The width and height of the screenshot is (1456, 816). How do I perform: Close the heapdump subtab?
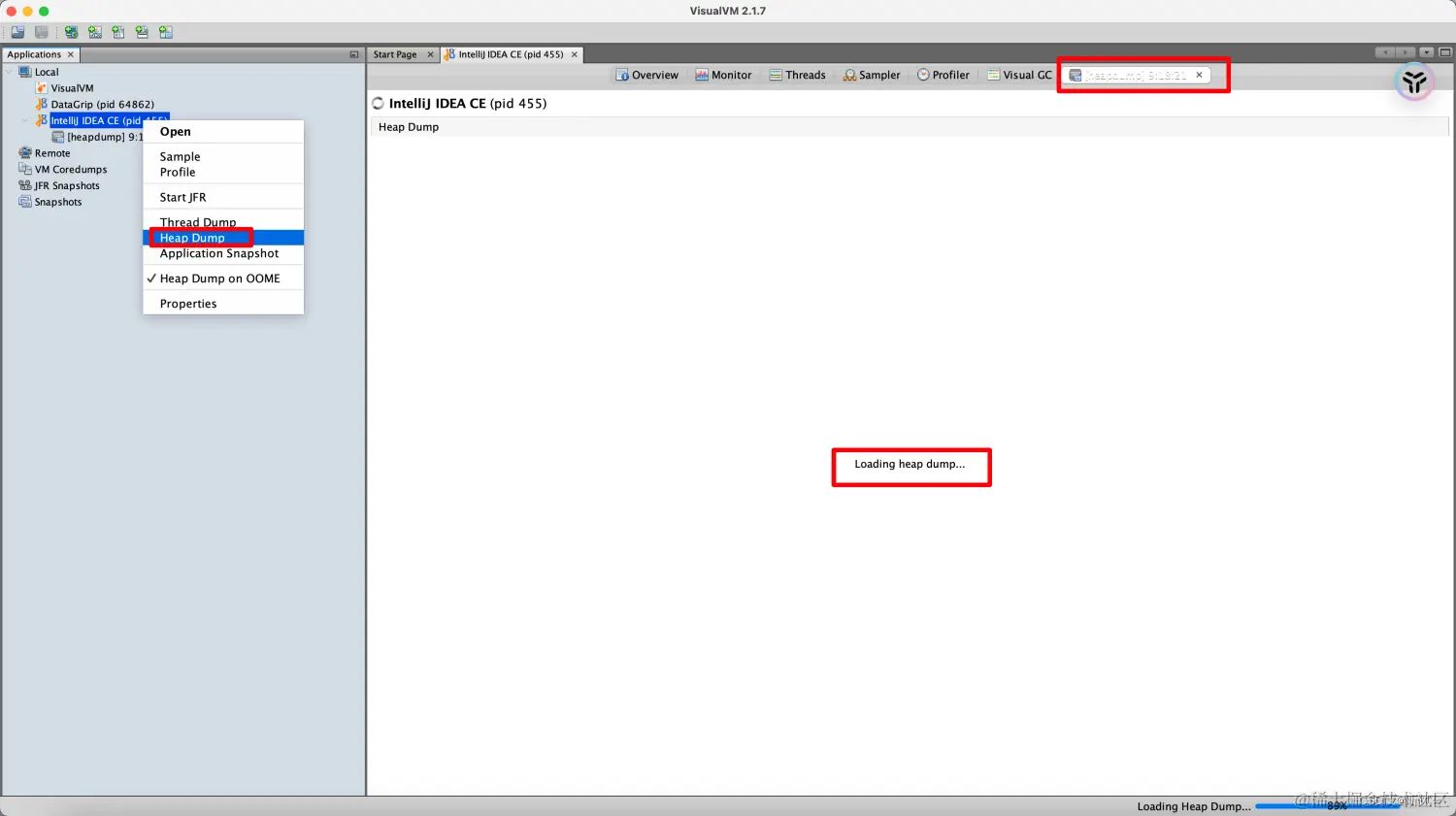(x=1199, y=75)
